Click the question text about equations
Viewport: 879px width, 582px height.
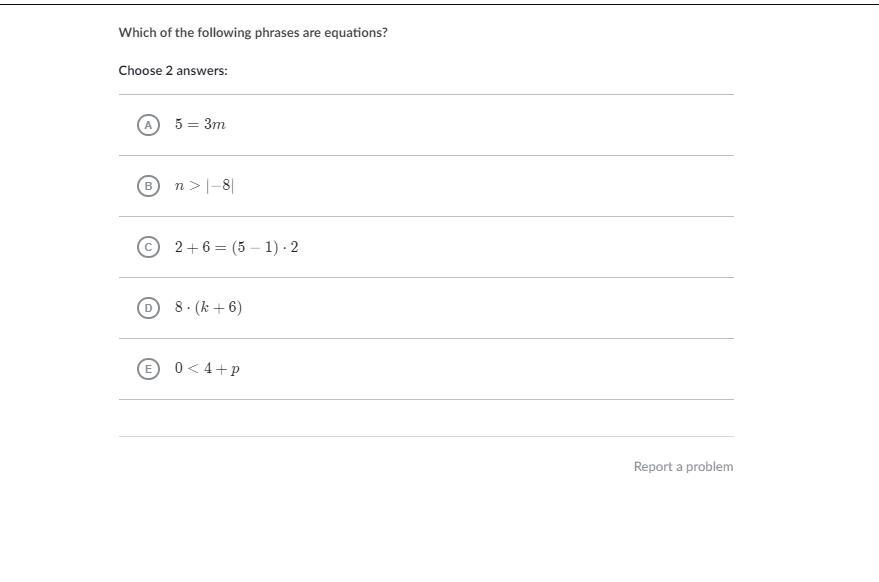(253, 33)
